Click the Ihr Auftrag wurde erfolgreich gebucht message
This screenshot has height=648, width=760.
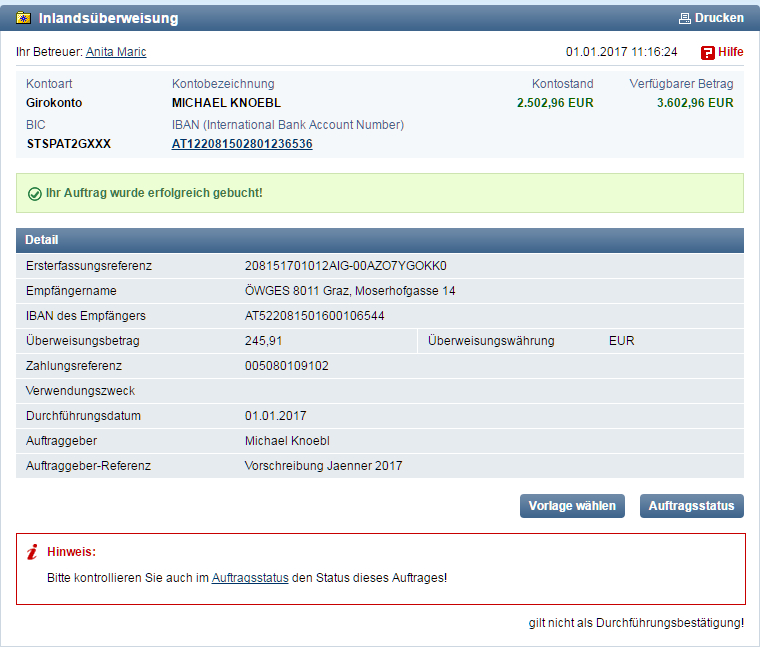[154, 193]
